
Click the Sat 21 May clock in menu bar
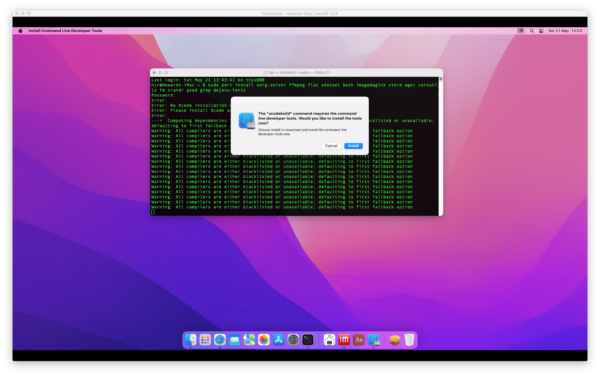coord(565,31)
